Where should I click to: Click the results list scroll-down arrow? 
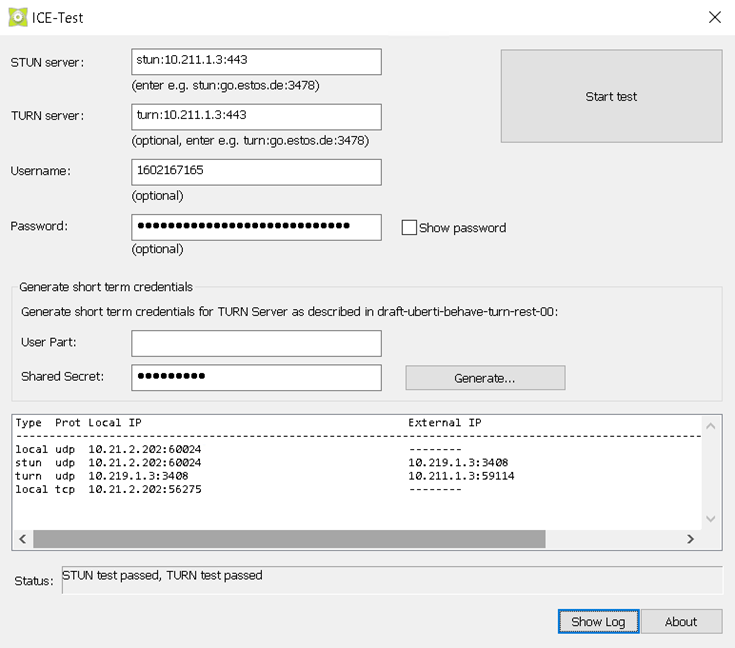coord(711,518)
